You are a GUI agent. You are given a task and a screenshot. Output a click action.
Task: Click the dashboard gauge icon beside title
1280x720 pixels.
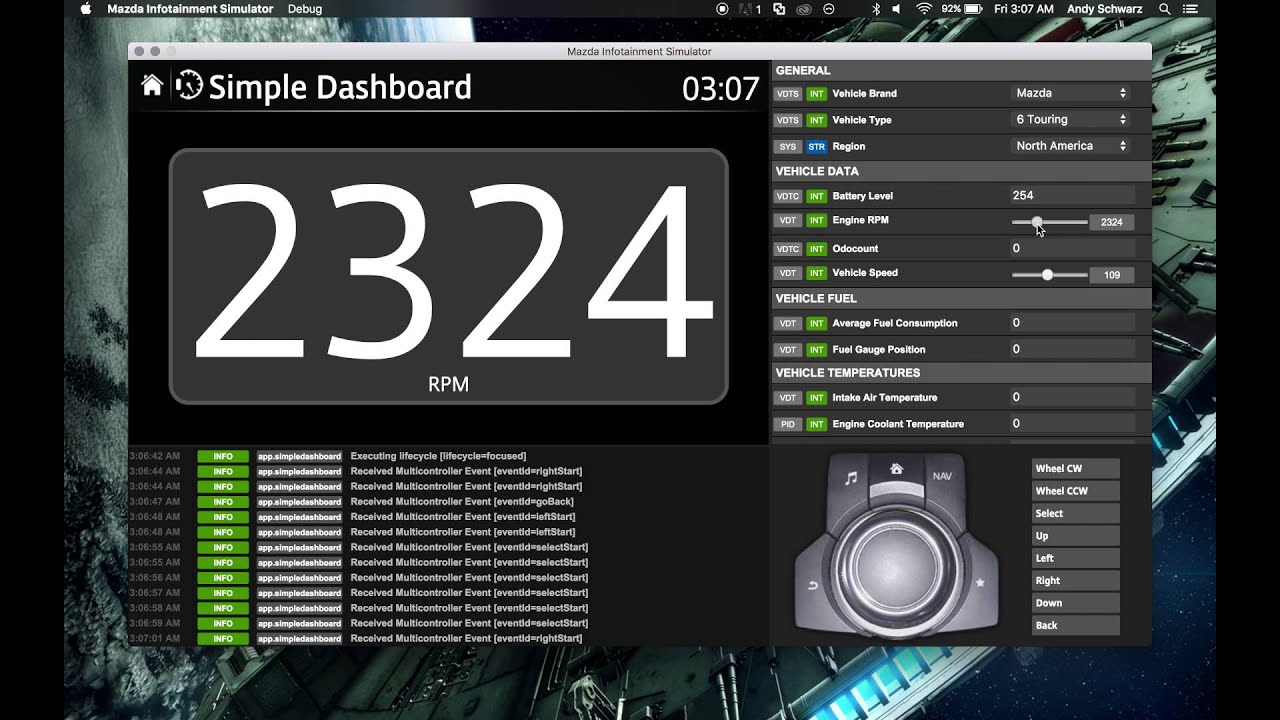(188, 86)
